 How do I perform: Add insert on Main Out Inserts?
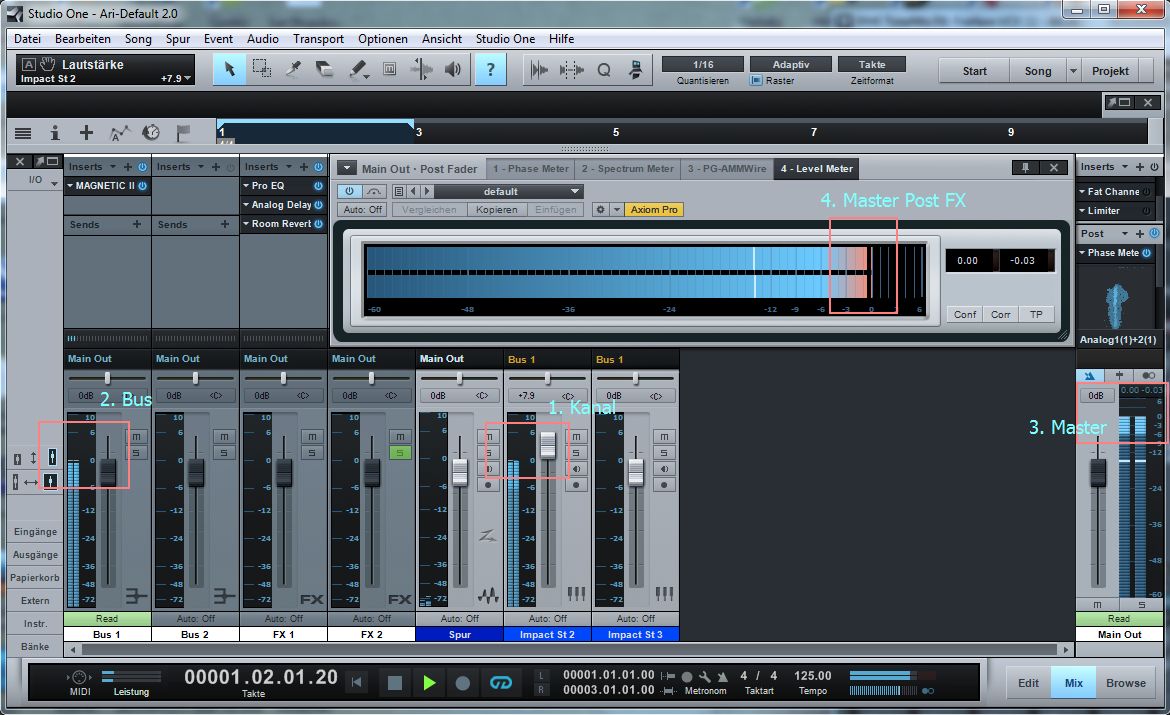point(1139,167)
